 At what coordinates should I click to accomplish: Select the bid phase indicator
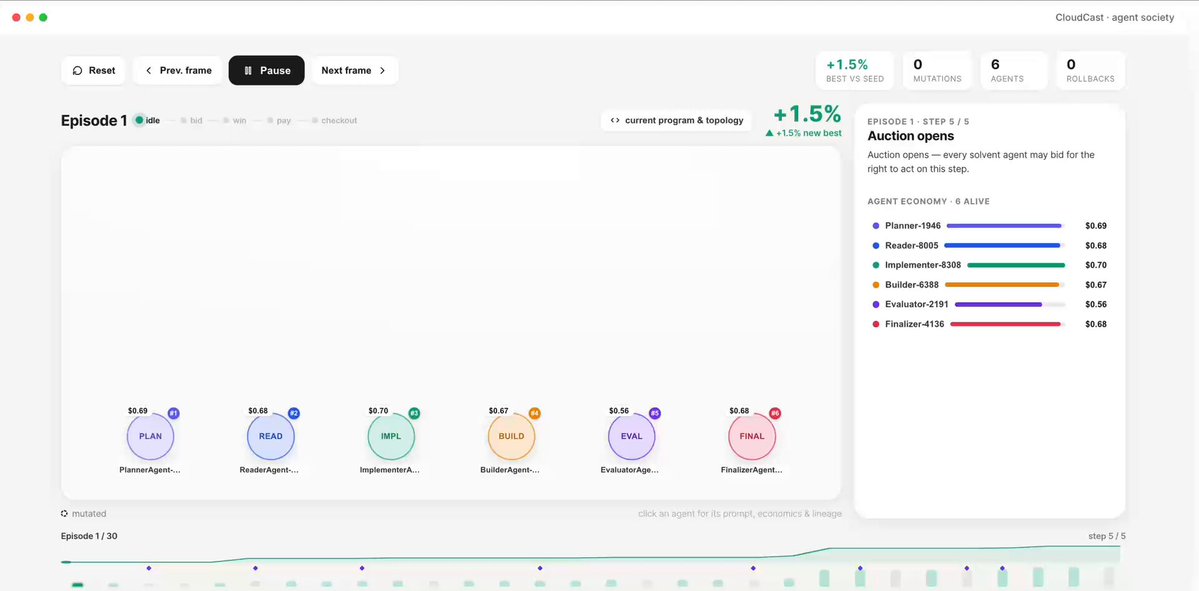click(x=191, y=121)
